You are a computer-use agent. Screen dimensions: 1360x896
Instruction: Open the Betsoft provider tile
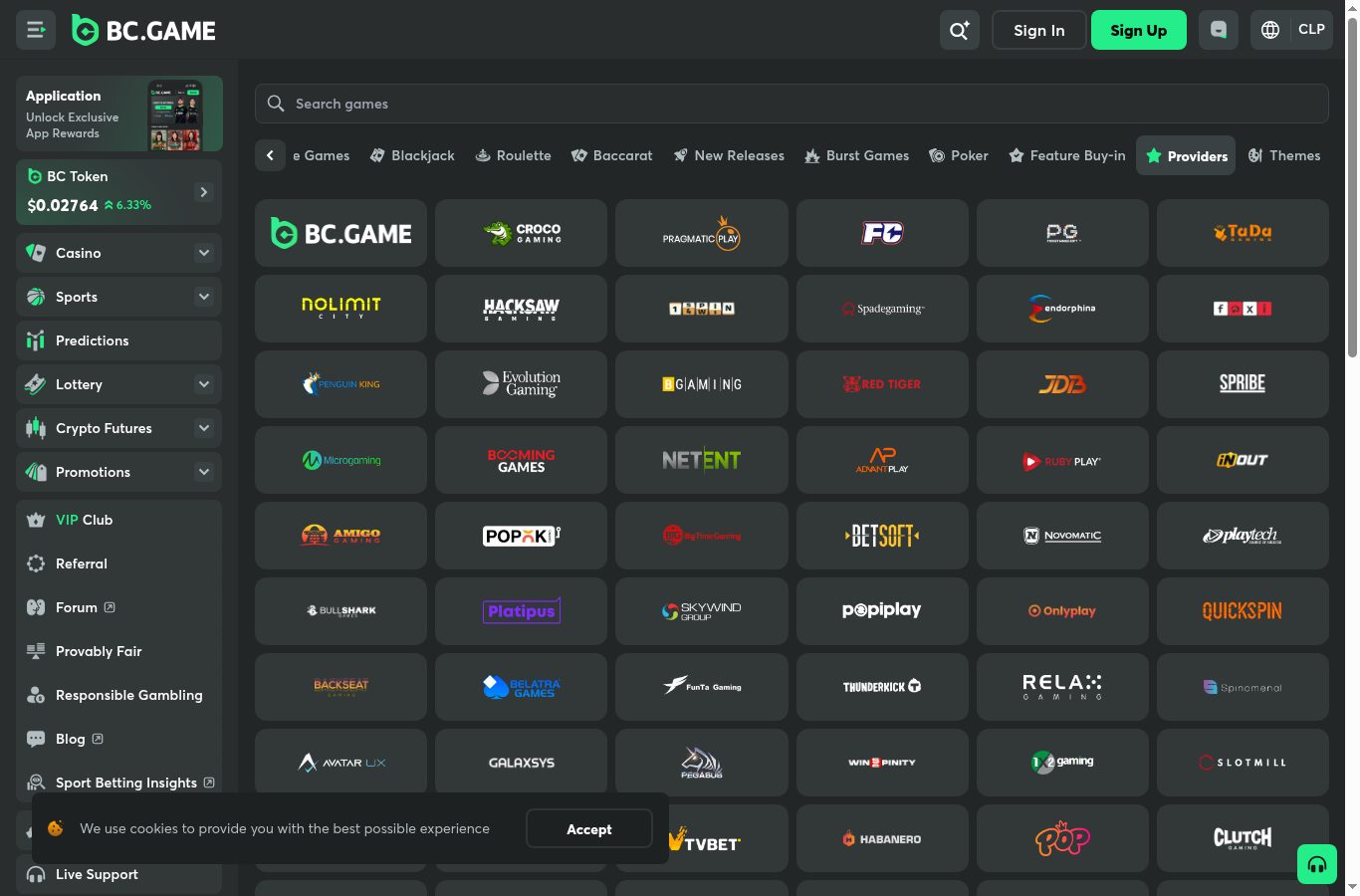(882, 536)
